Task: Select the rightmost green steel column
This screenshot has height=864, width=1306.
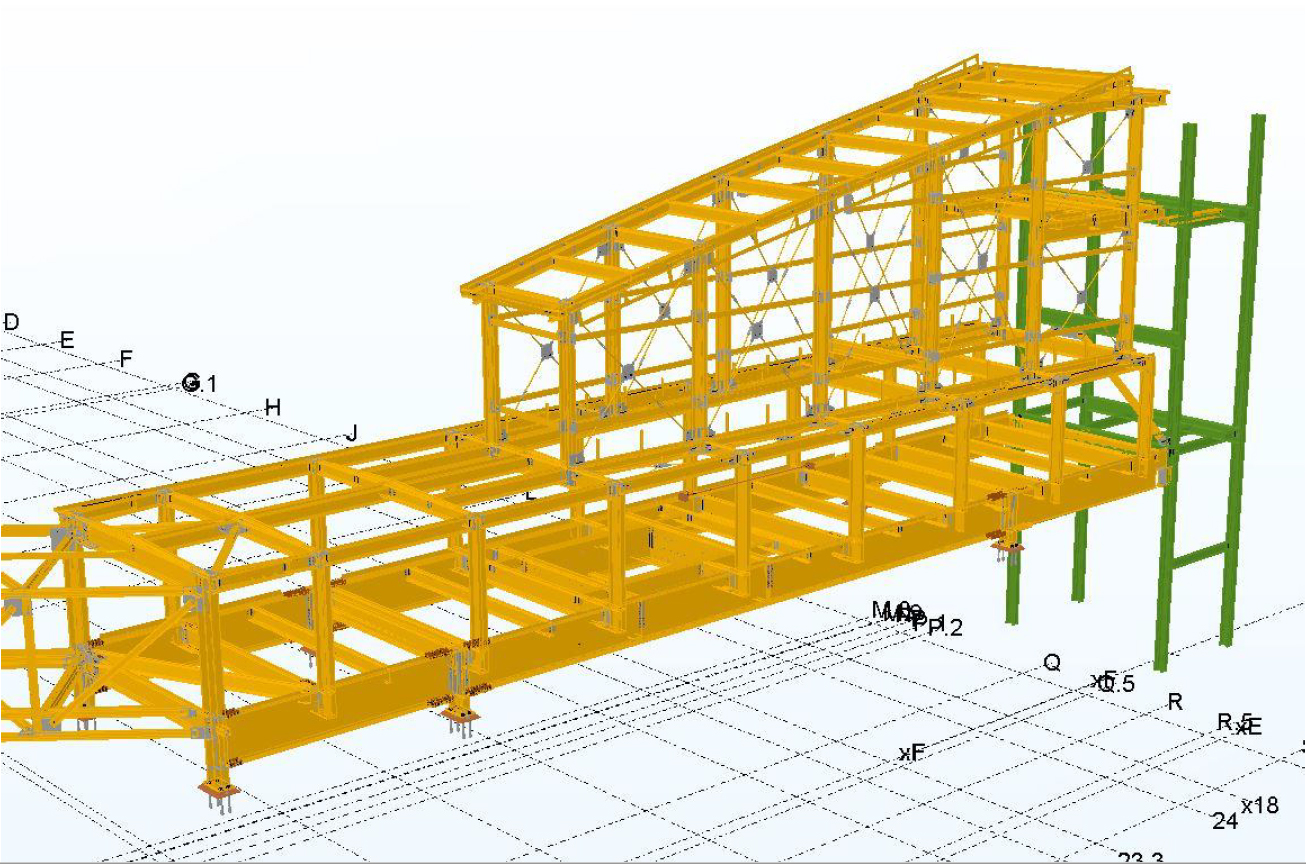Action: coord(1243,379)
